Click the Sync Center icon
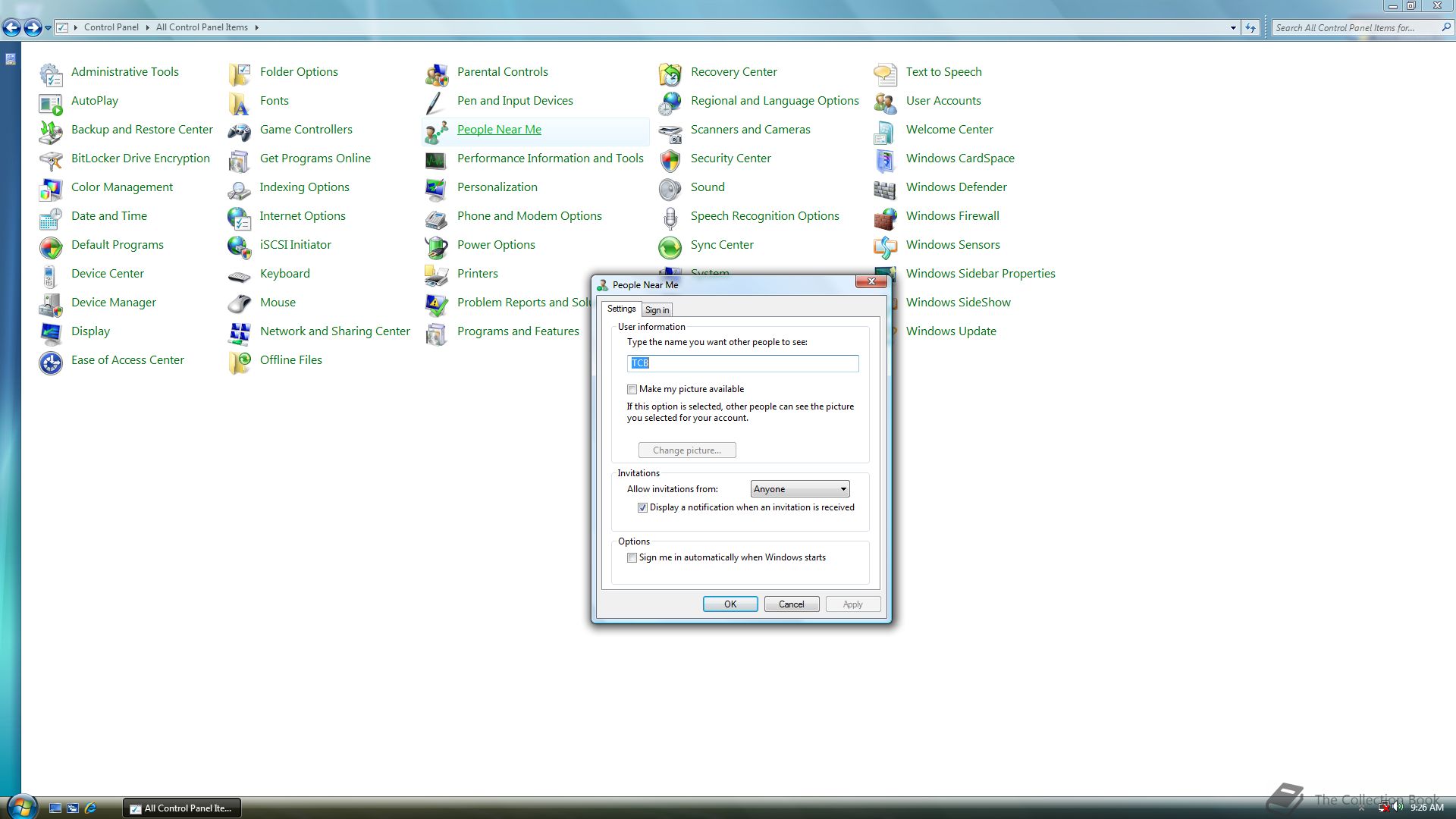Image resolution: width=1456 pixels, height=819 pixels. coord(670,246)
